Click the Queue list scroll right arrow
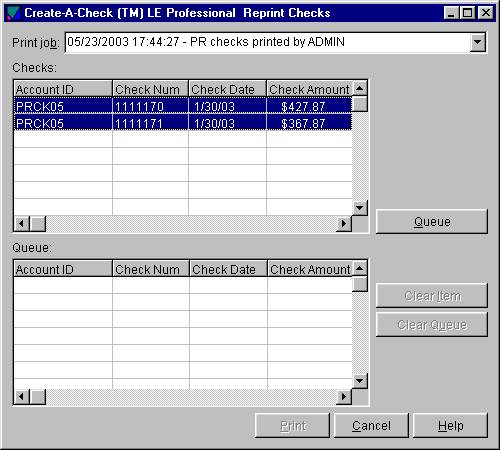 click(x=344, y=397)
